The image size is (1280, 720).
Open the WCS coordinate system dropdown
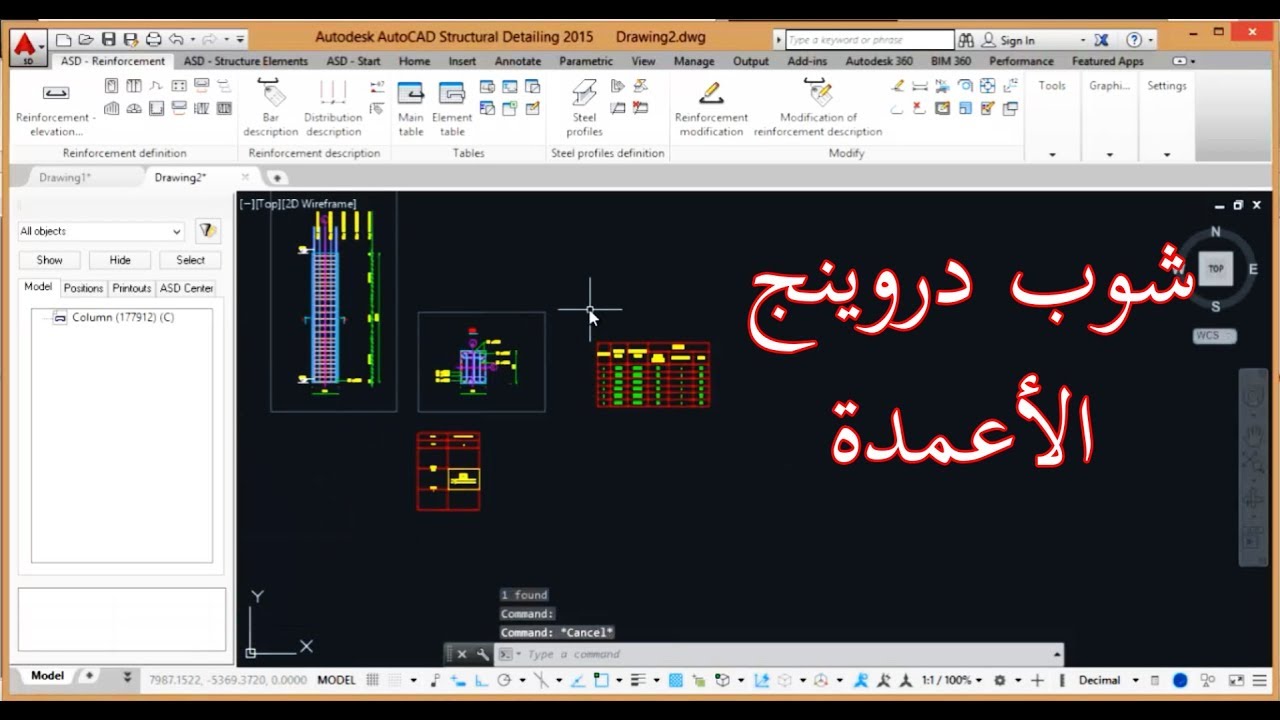pos(1215,336)
